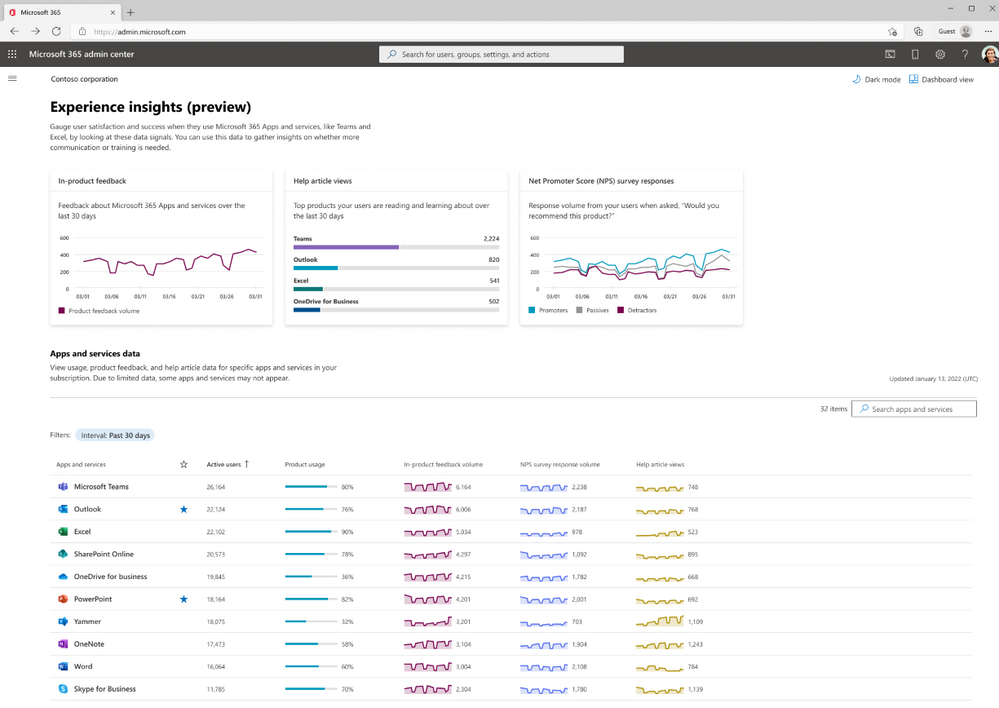The height and width of the screenshot is (708, 999).
Task: Open the Interval: Past 30 days filter
Action: point(115,435)
